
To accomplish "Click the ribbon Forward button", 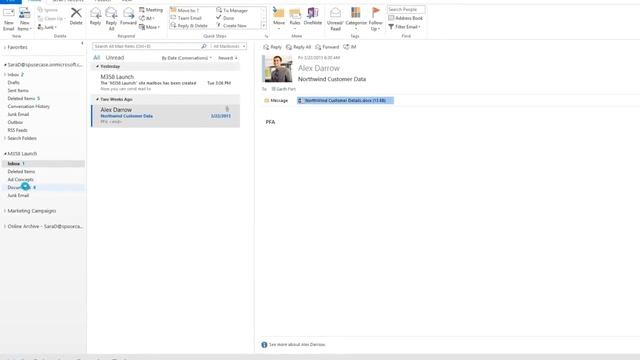I will (x=128, y=17).
